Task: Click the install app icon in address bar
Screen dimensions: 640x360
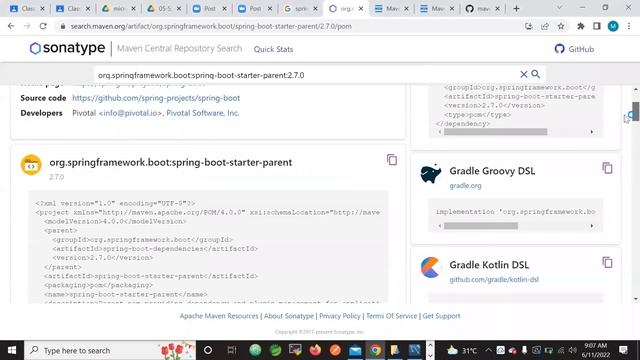Action: tap(529, 26)
